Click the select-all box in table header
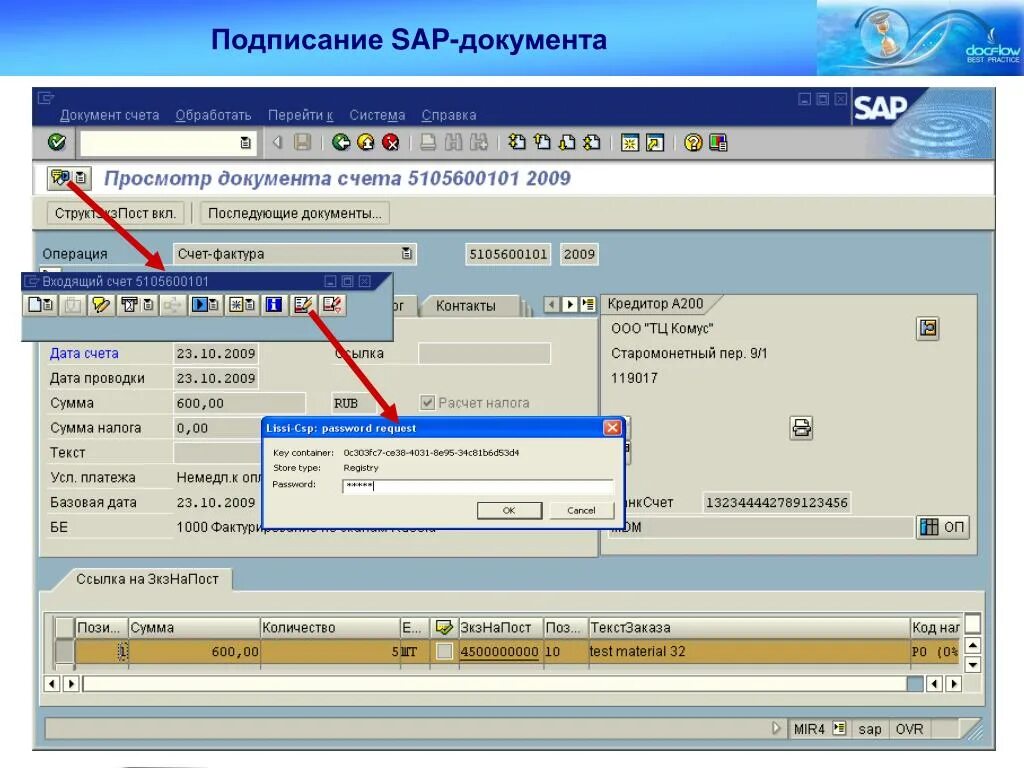The width and height of the screenshot is (1024, 768). pyautogui.click(x=64, y=628)
